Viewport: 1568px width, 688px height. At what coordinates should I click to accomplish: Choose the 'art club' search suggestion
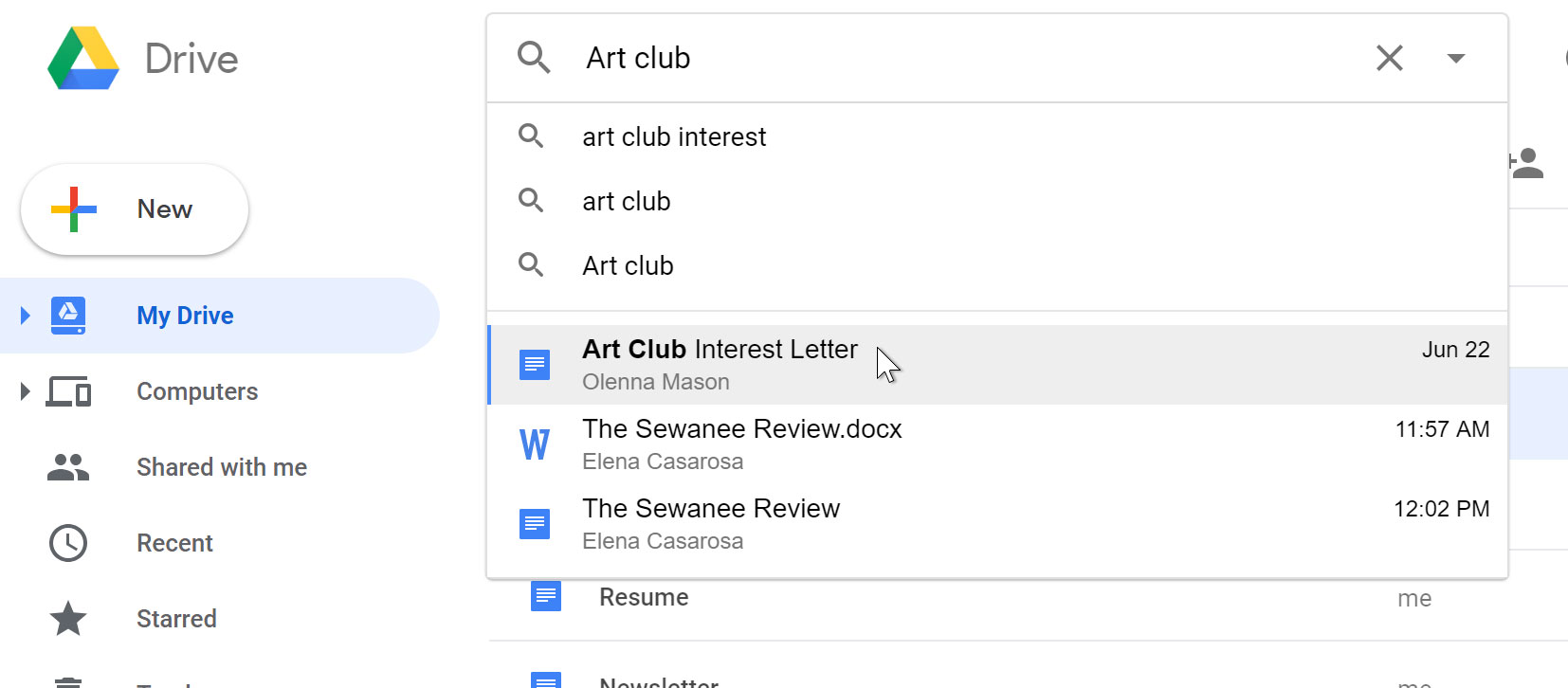(627, 201)
